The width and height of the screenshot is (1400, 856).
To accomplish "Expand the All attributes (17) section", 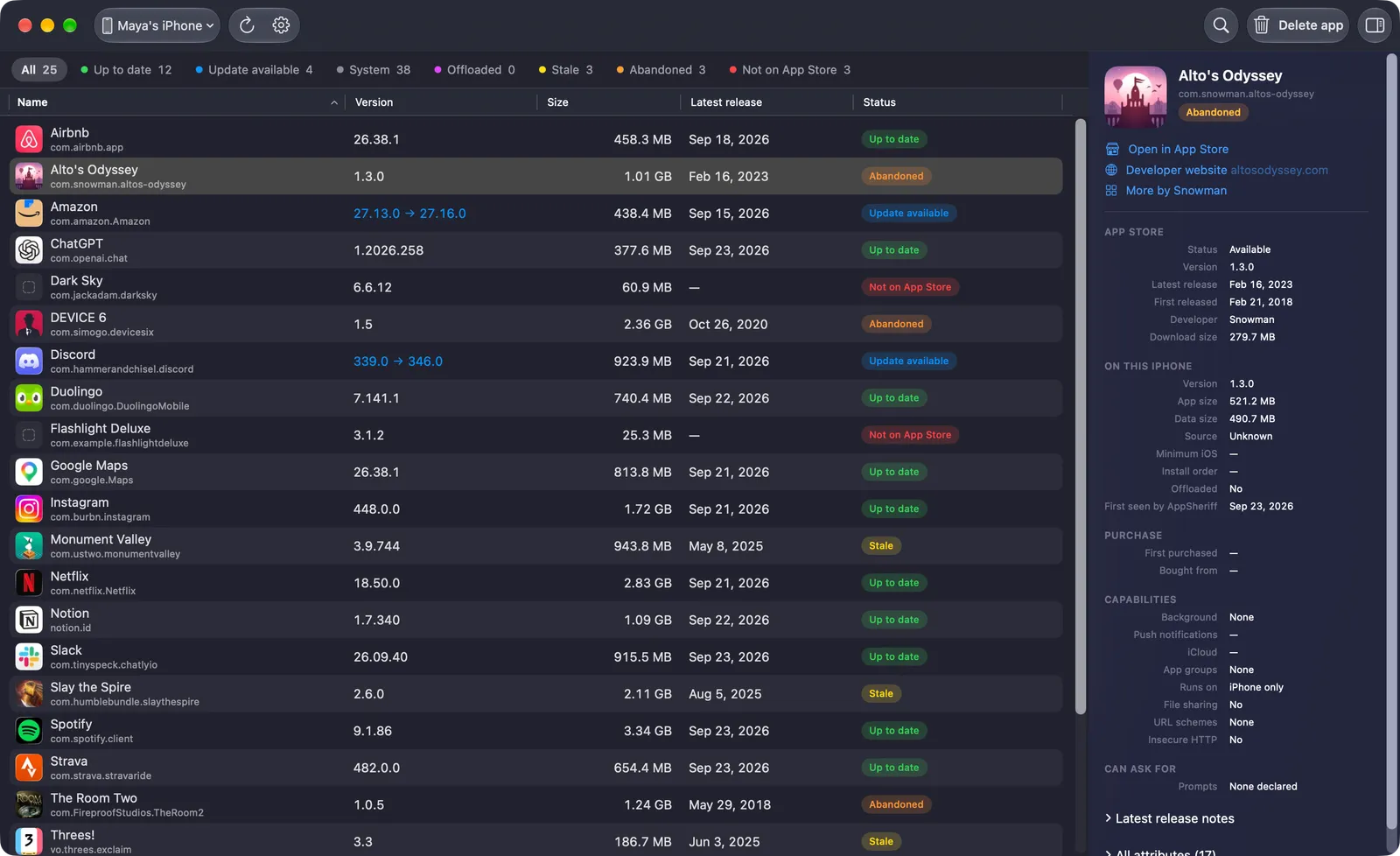I will [1160, 852].
